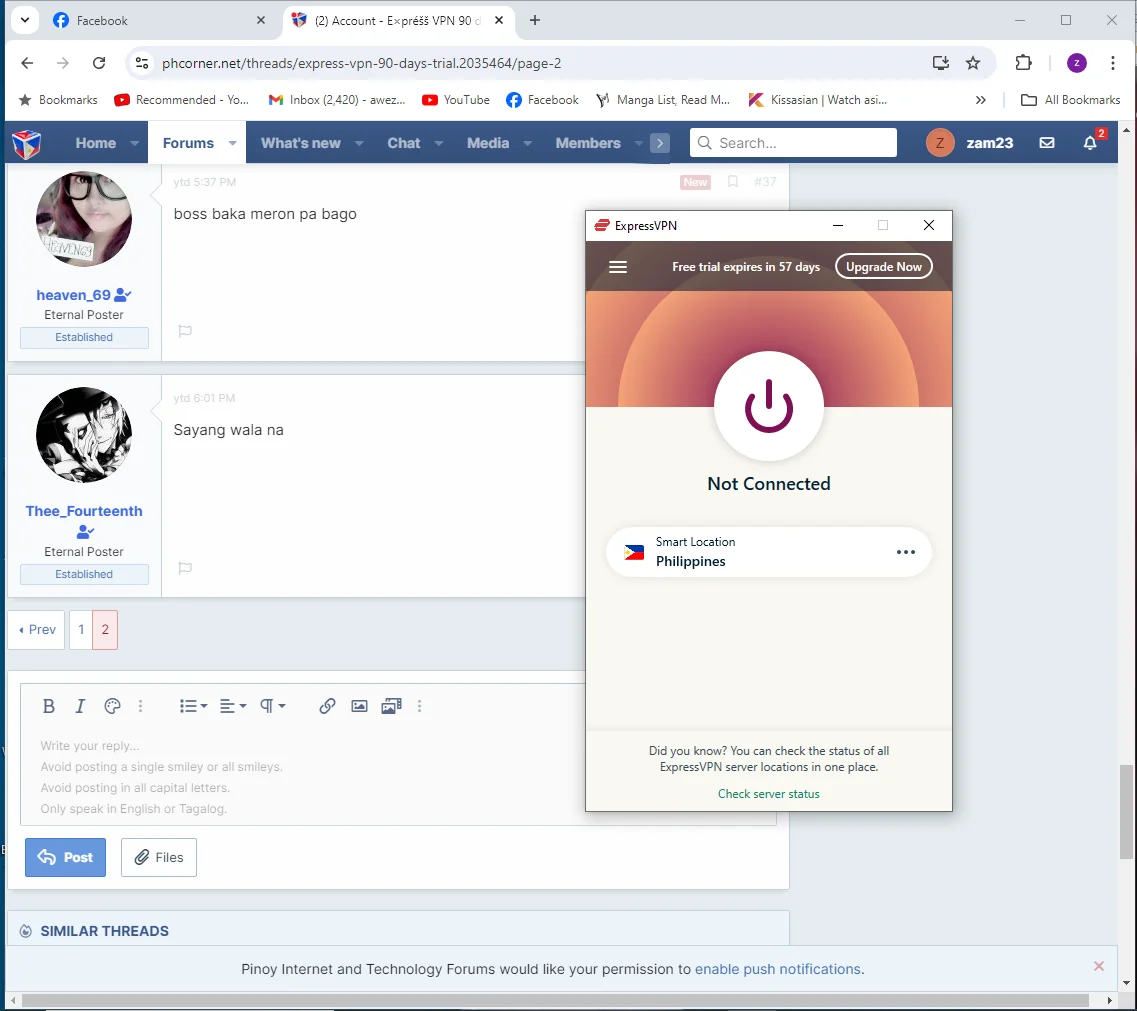This screenshot has height=1011, width=1137.
Task: Expand text alignment dropdown in editor
Action: [233, 706]
